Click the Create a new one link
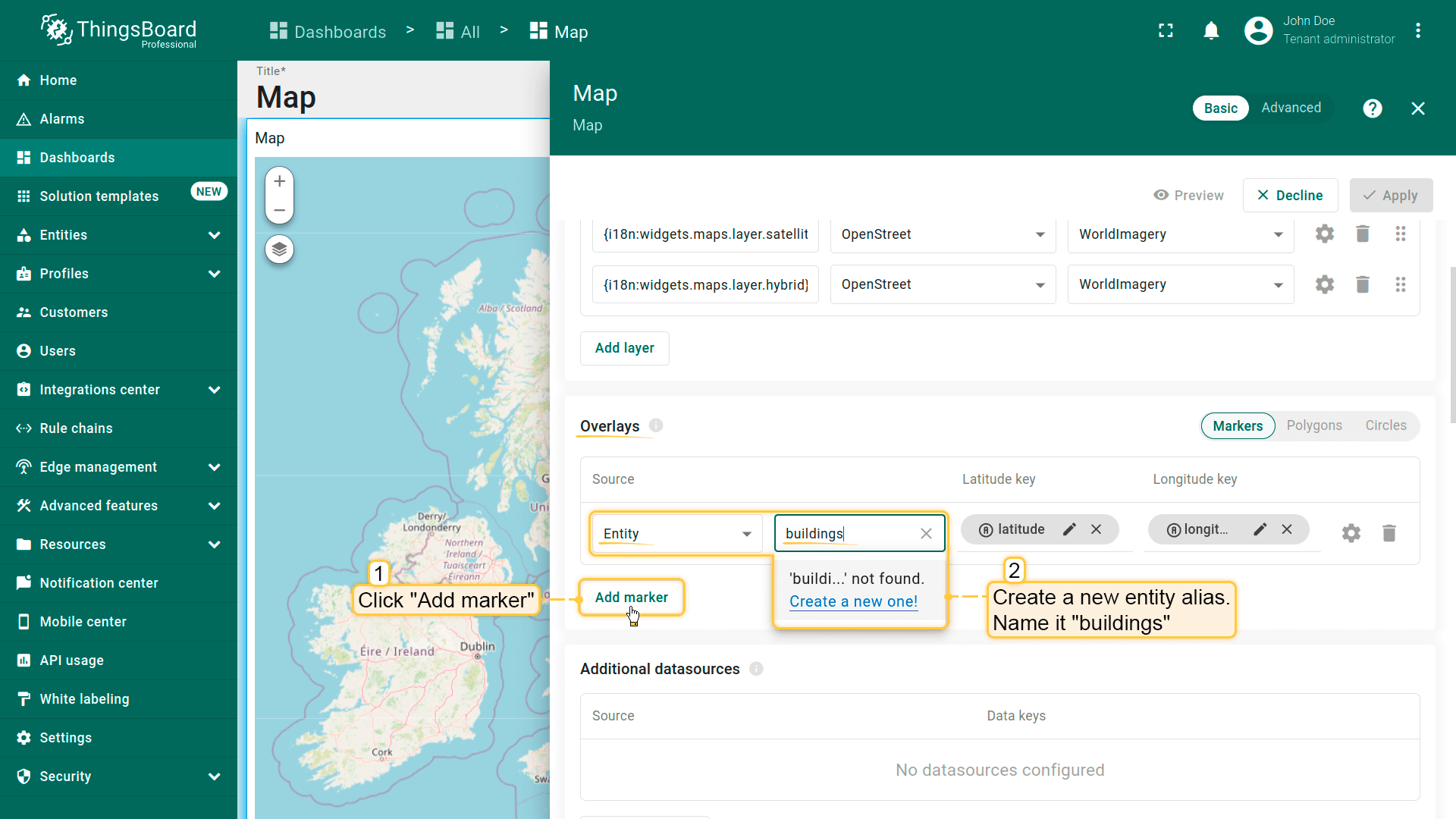The image size is (1456, 819). click(x=853, y=601)
